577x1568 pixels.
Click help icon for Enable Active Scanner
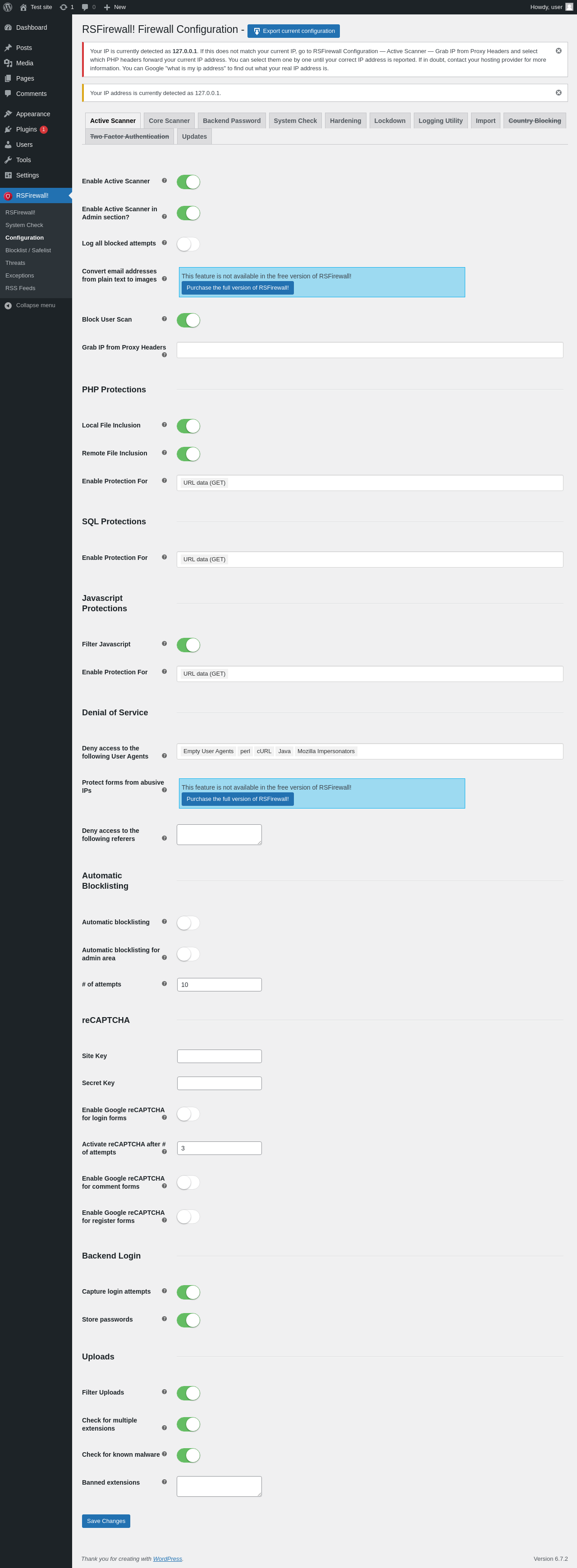coord(164,180)
